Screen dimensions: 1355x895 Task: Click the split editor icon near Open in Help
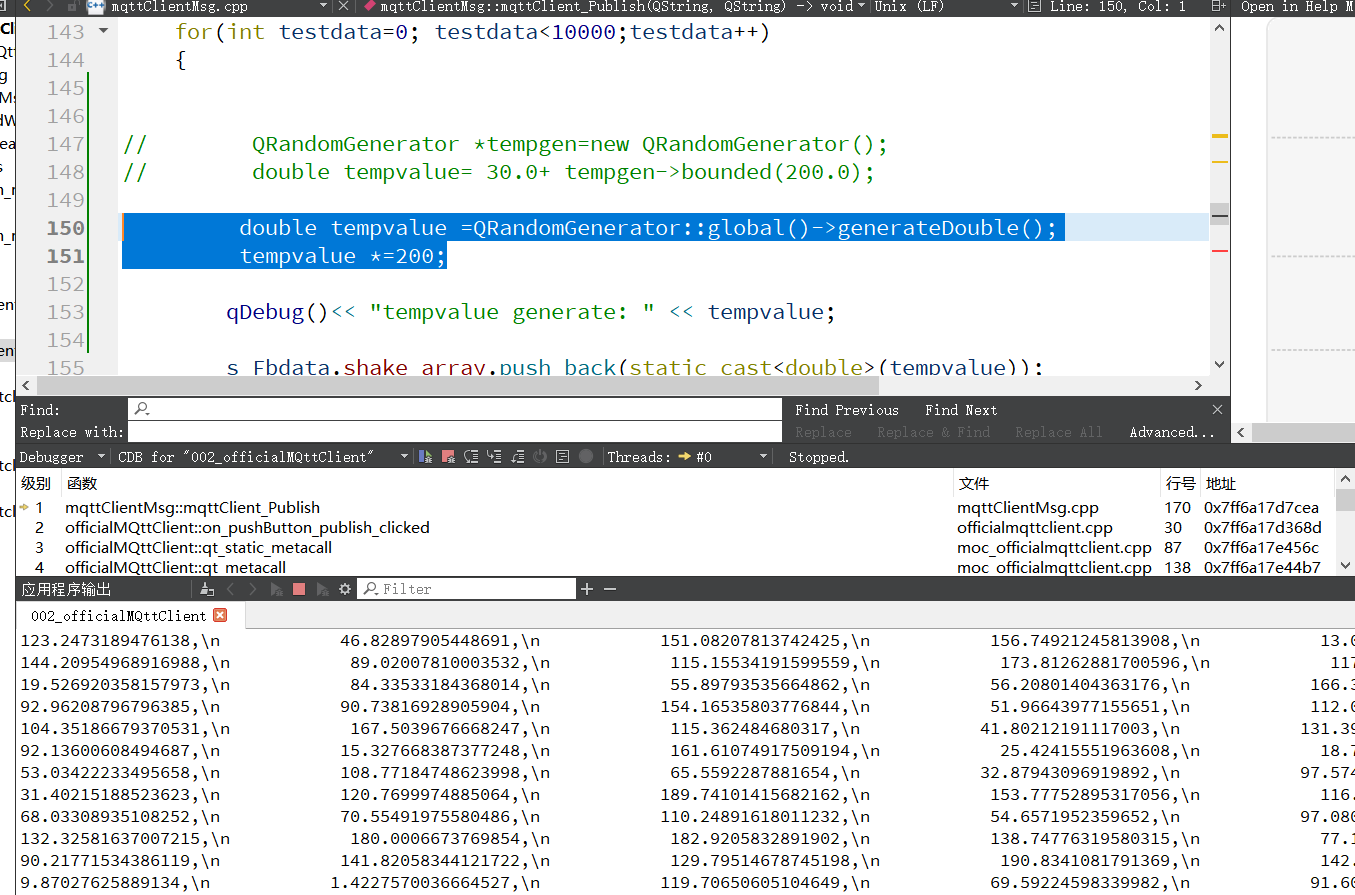click(1217, 7)
